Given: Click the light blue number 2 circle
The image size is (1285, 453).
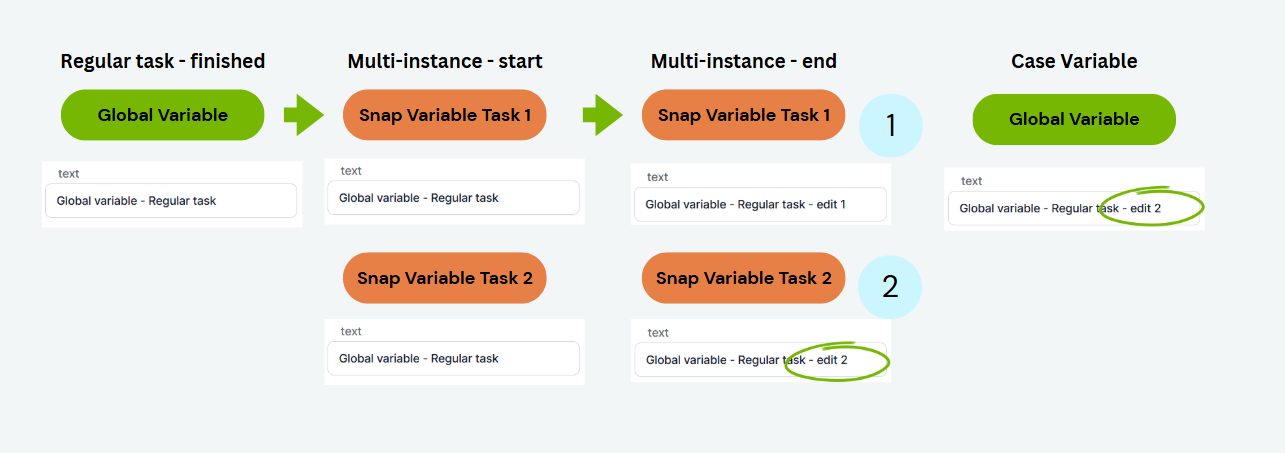Looking at the screenshot, I should click(890, 287).
